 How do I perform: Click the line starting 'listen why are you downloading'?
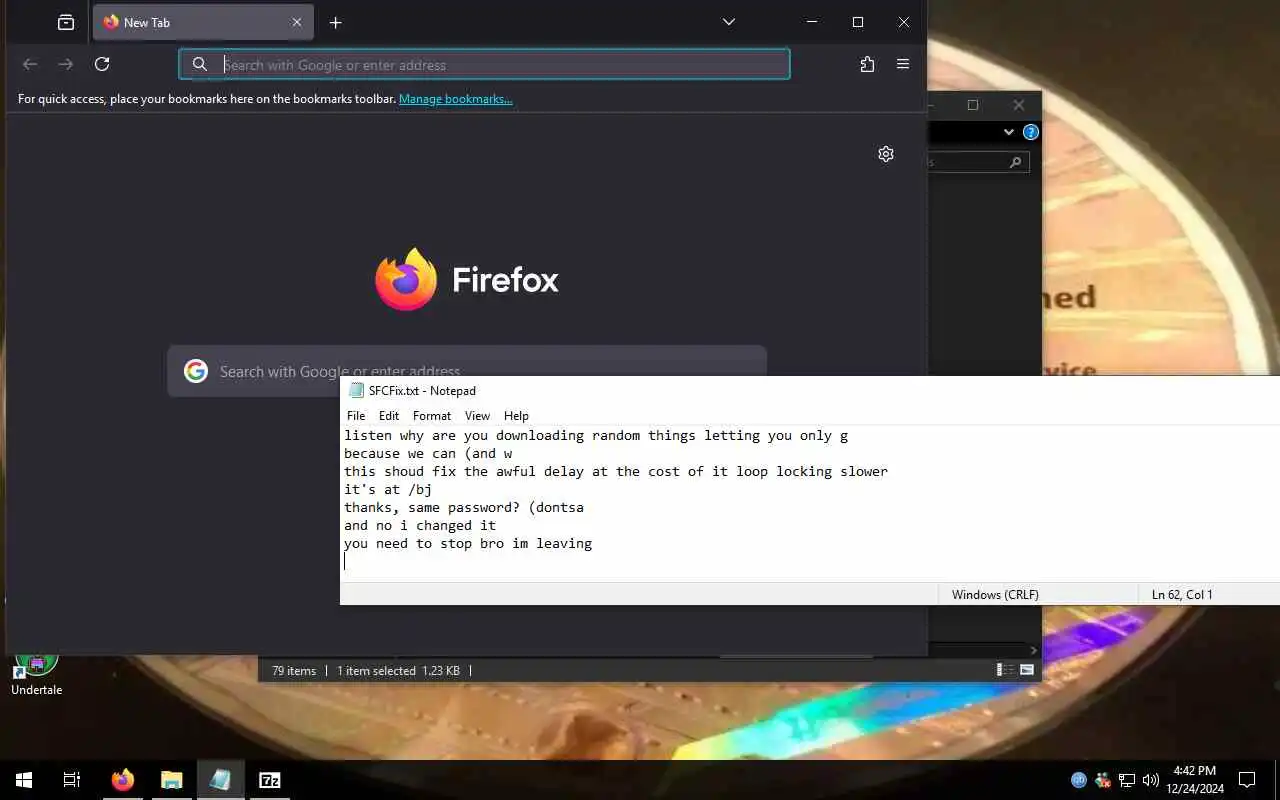(x=596, y=435)
